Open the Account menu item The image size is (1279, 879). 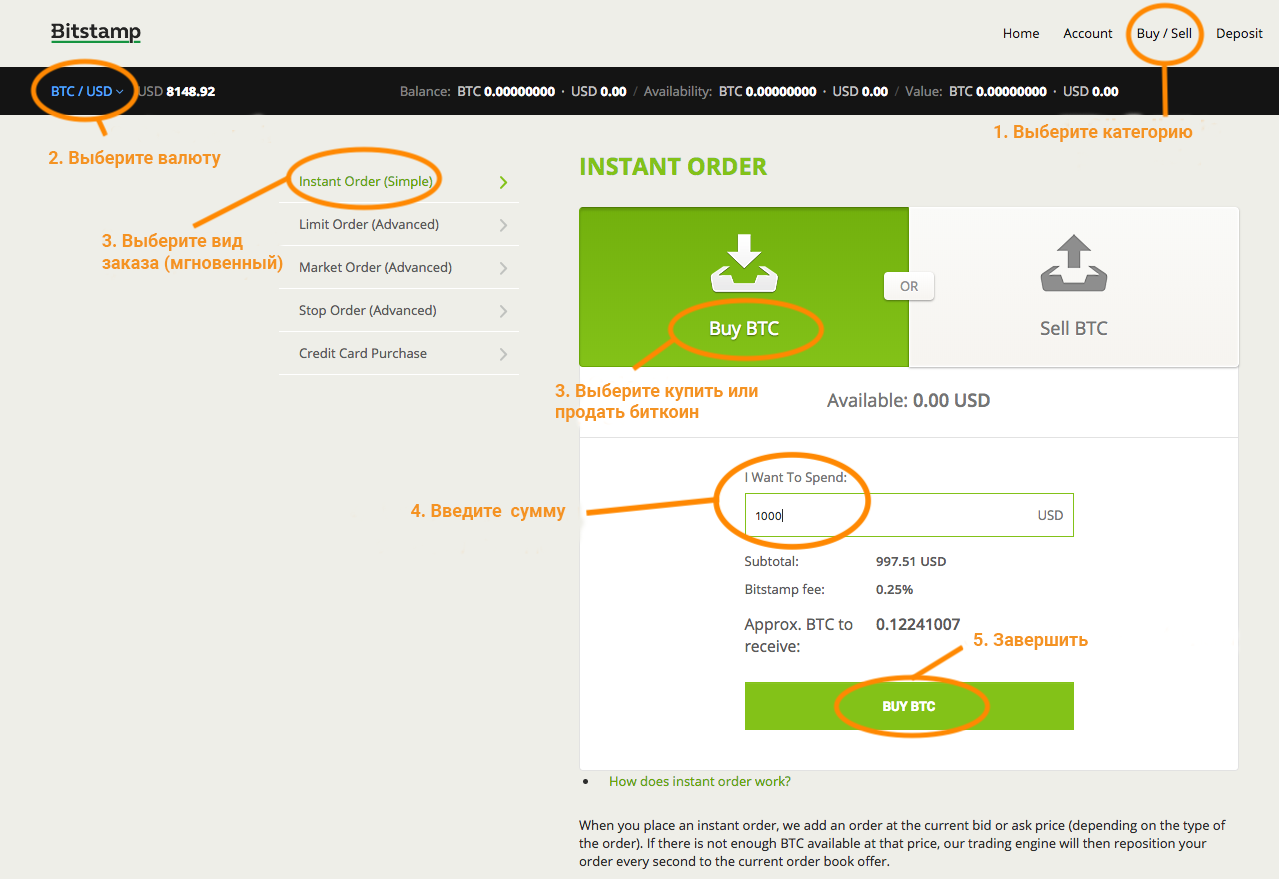click(1088, 33)
